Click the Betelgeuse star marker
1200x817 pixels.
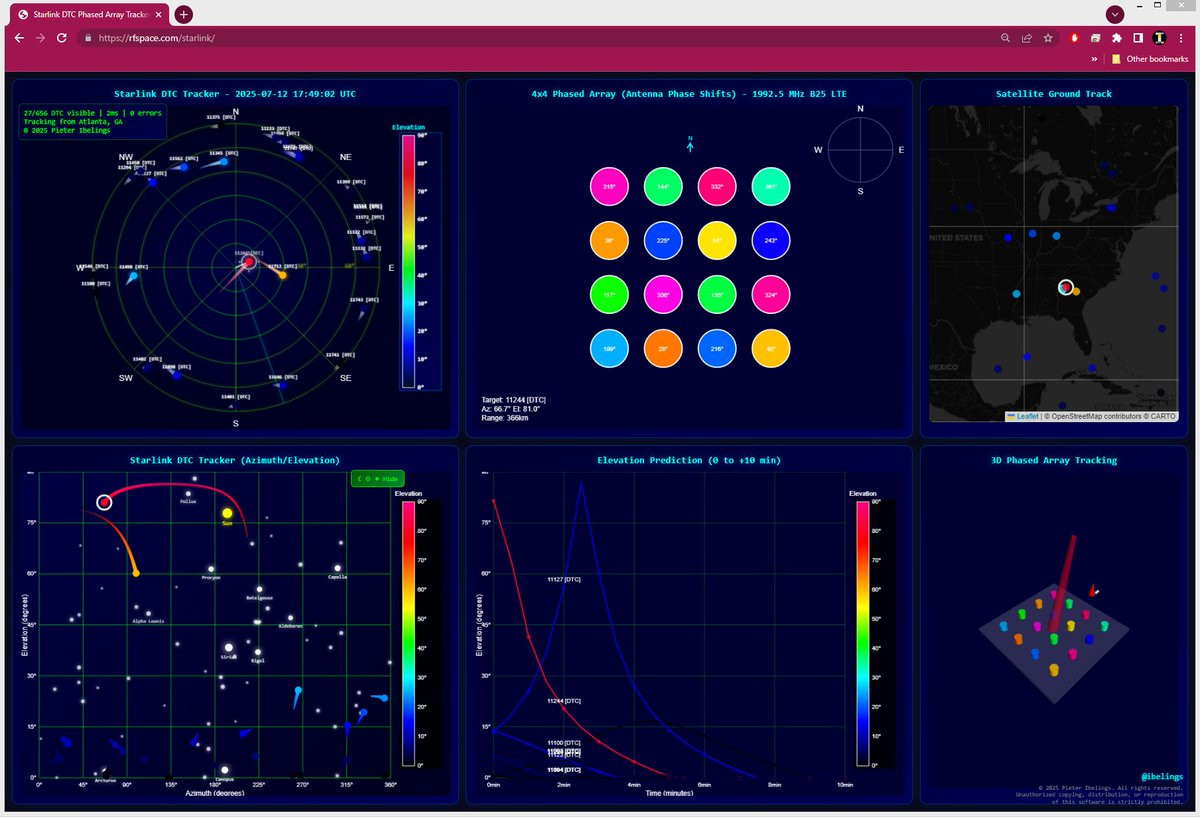[259, 589]
